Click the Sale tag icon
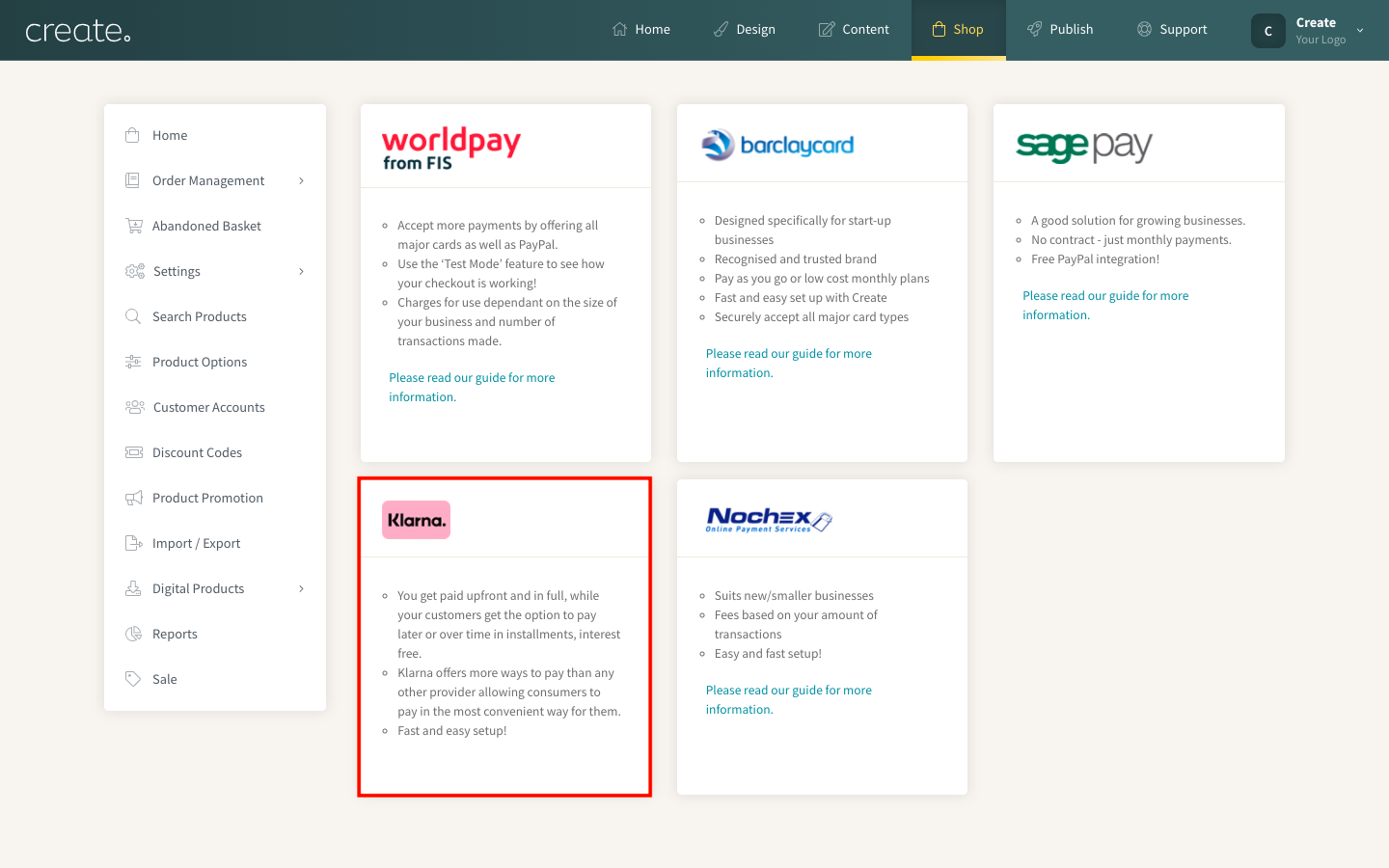Image resolution: width=1389 pixels, height=868 pixels. pos(133,679)
